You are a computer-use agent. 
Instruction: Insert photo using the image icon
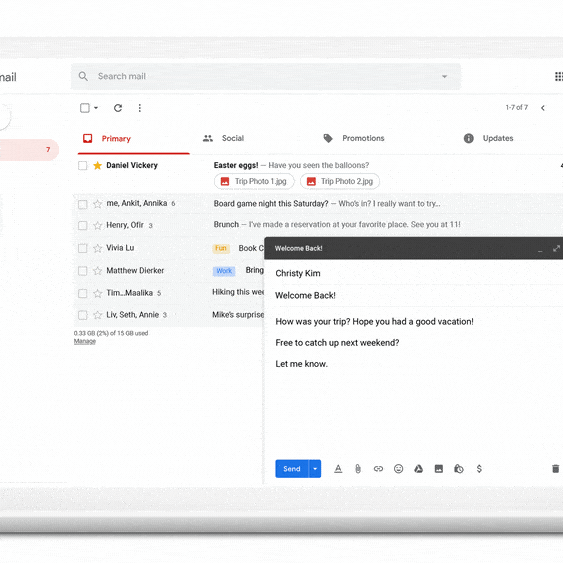point(439,469)
